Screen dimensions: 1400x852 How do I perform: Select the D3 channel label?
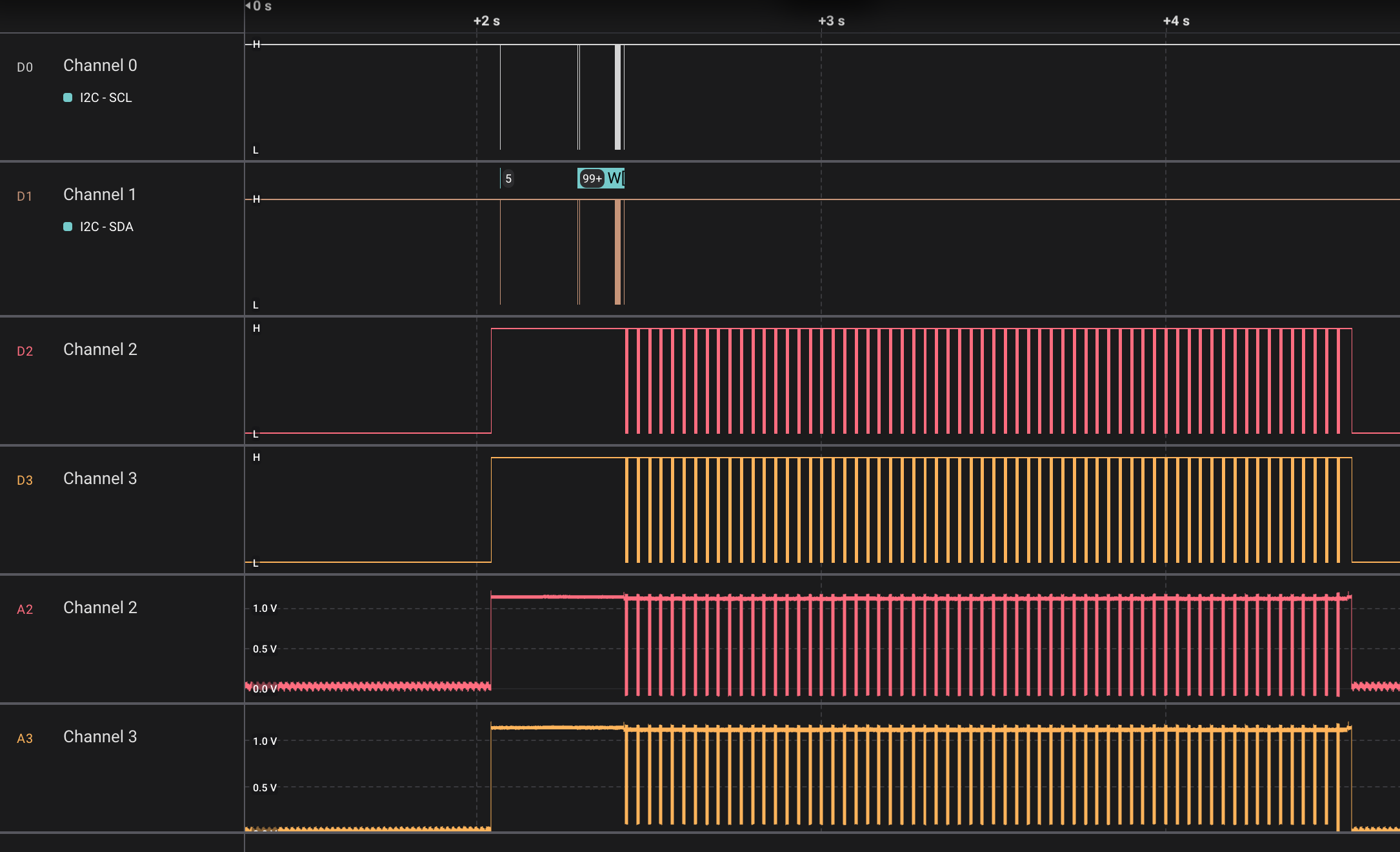(x=25, y=480)
